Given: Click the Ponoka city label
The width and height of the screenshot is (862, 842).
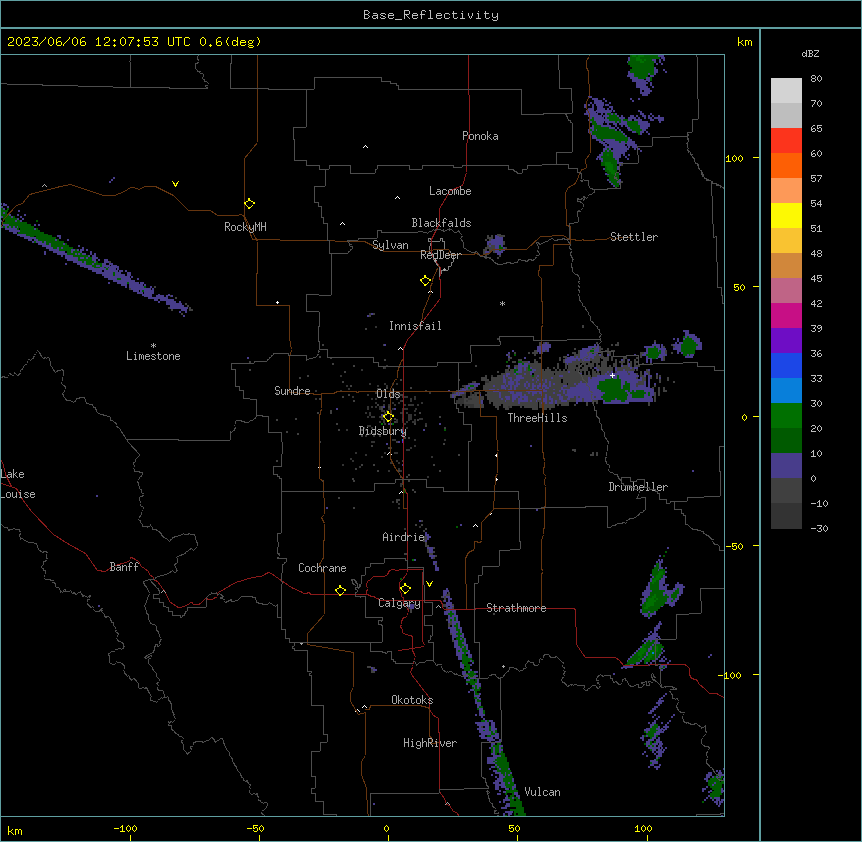Looking at the screenshot, I should click(480, 136).
